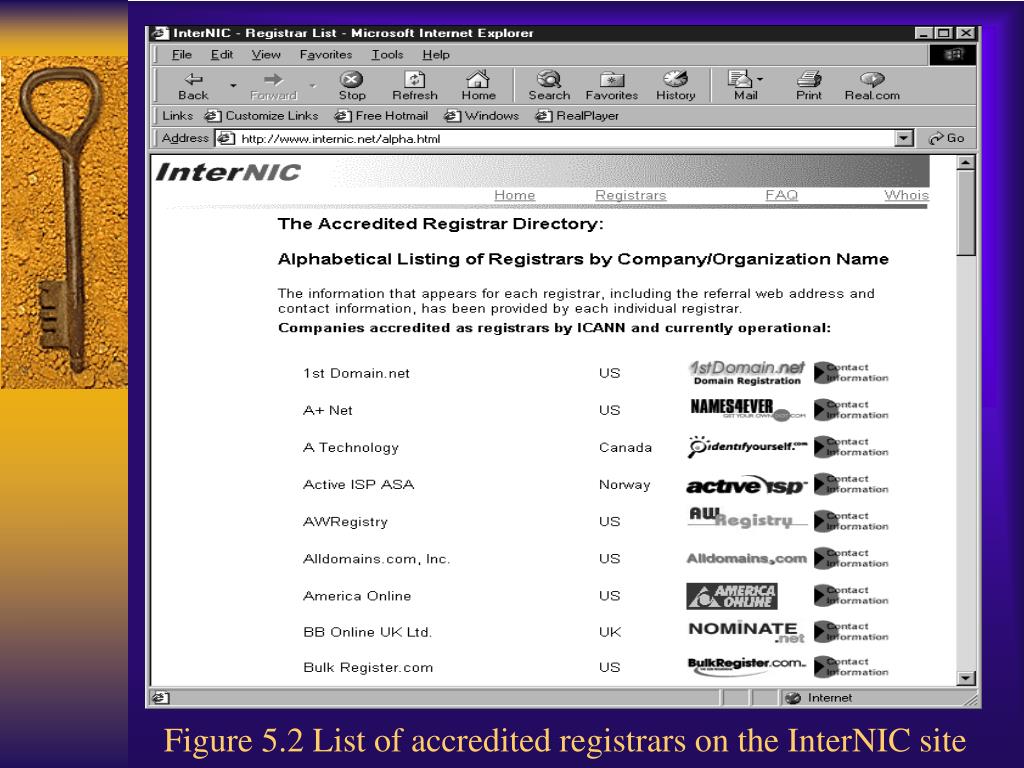Open Contact Information for A Technology
The height and width of the screenshot is (768, 1024).
click(x=851, y=447)
